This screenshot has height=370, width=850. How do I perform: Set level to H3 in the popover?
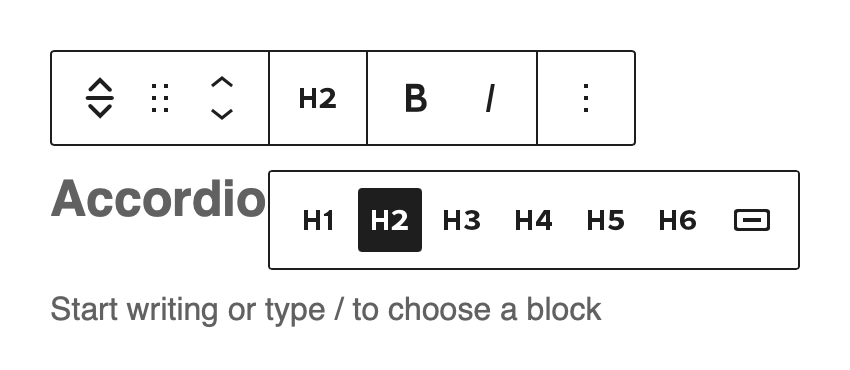[x=462, y=220]
